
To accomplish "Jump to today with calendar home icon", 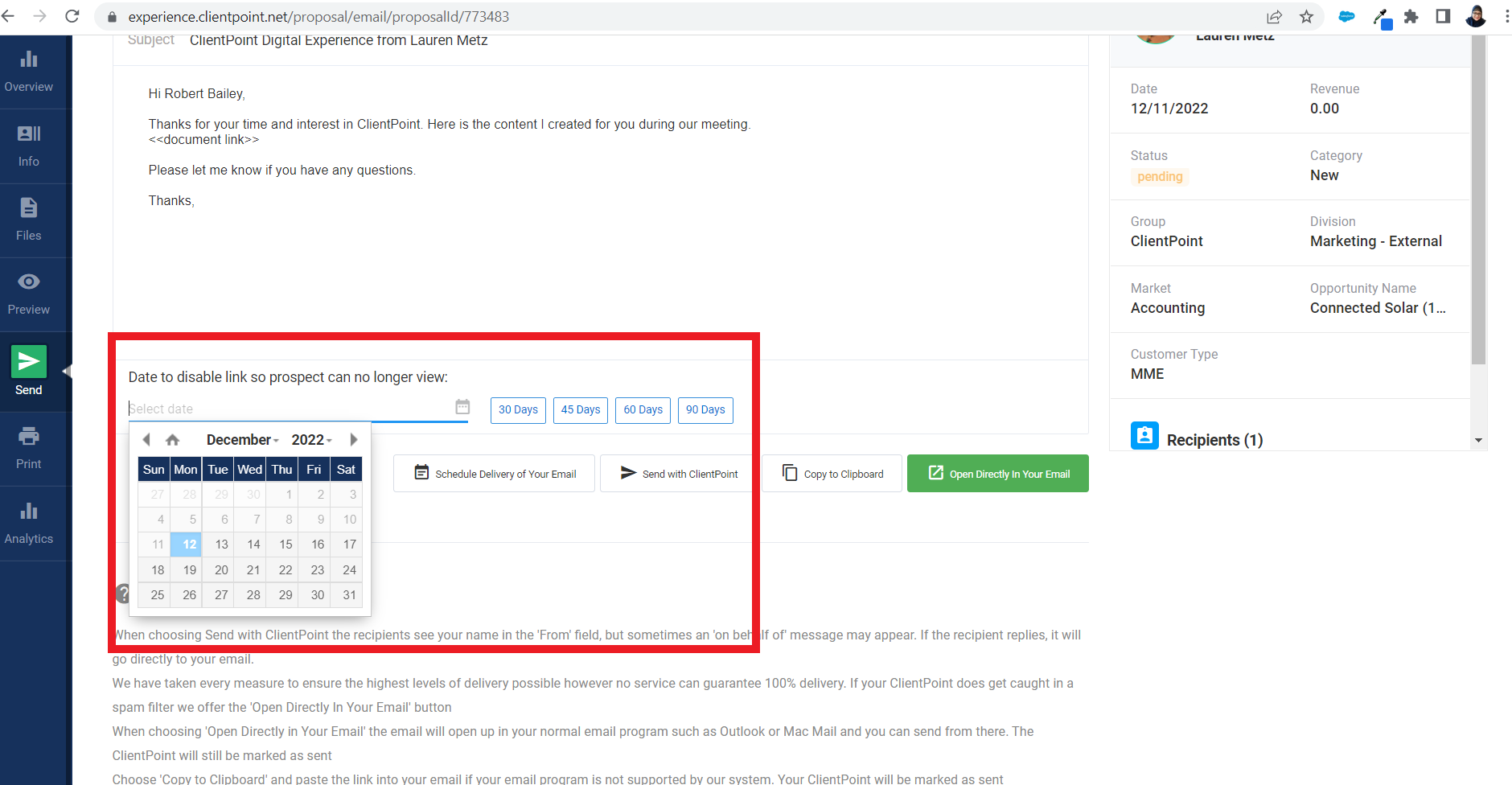I will point(172,440).
